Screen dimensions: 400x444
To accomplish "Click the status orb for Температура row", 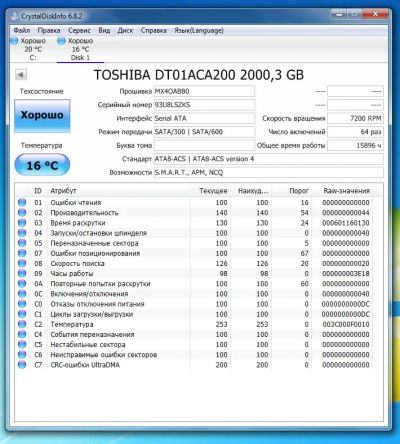I will coord(22,324).
